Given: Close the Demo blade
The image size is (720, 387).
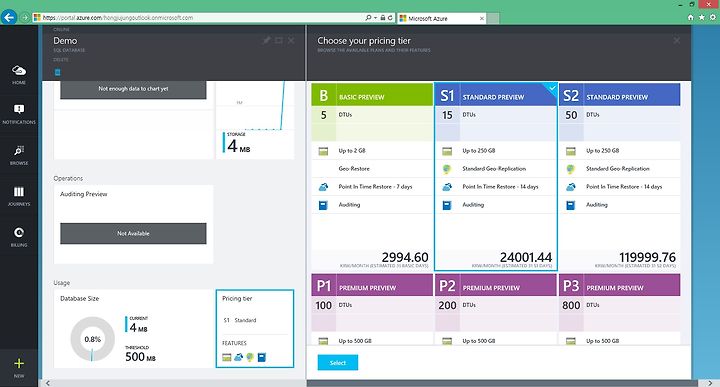Looking at the screenshot, I should (x=291, y=40).
